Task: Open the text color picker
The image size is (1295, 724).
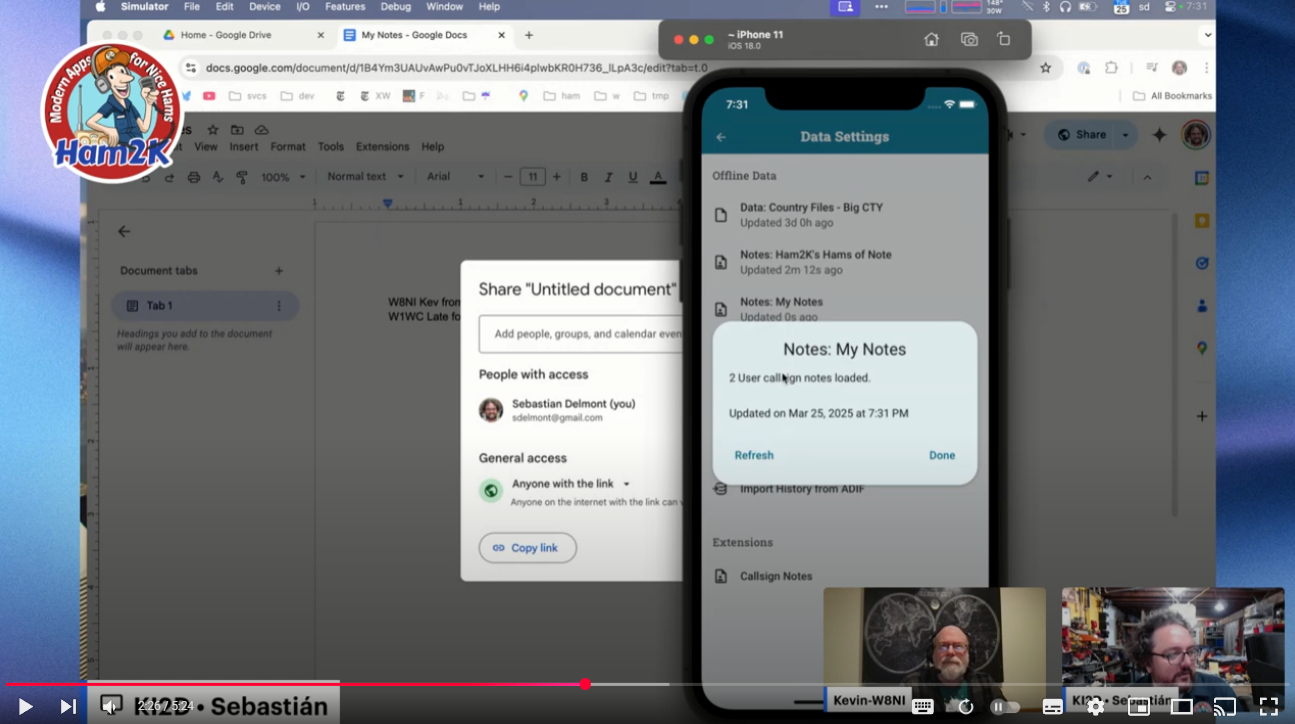Action: tap(658, 177)
